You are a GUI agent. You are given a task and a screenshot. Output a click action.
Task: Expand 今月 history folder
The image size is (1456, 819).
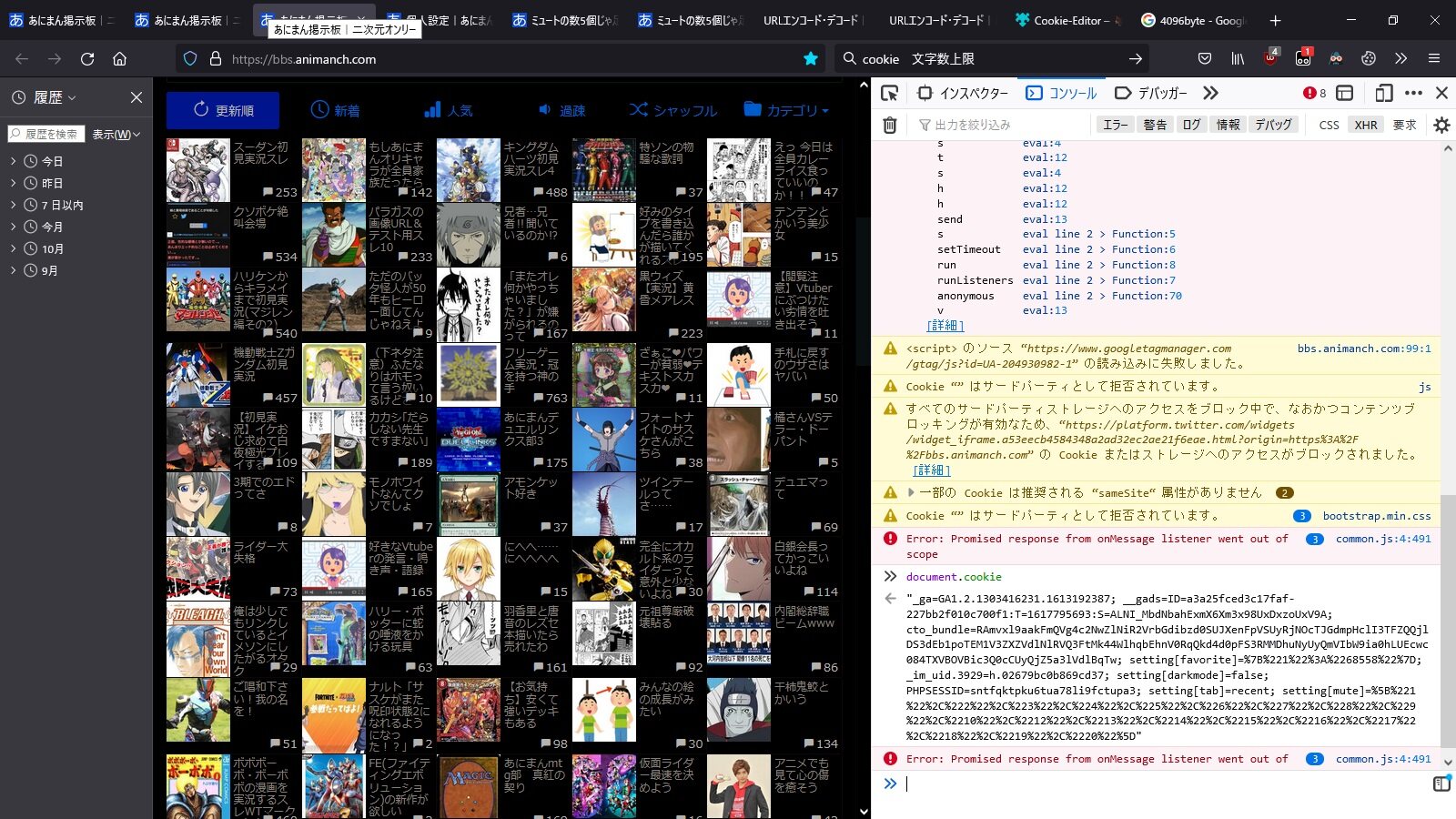[x=14, y=227]
